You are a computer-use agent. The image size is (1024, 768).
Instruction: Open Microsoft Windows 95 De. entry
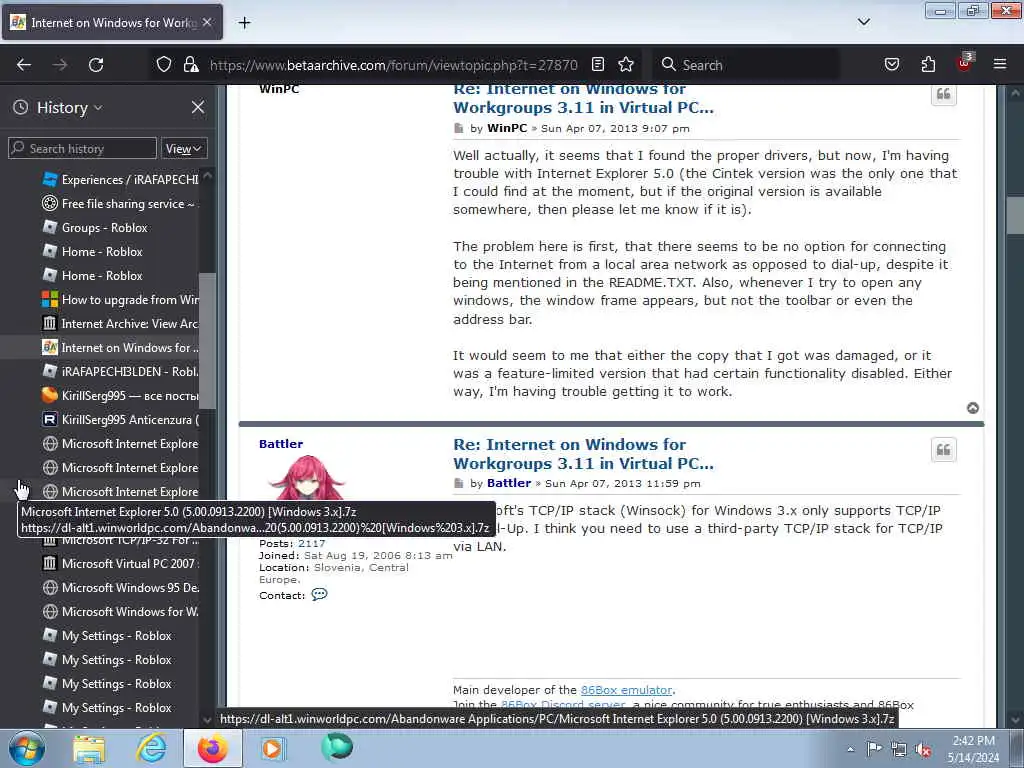120,588
